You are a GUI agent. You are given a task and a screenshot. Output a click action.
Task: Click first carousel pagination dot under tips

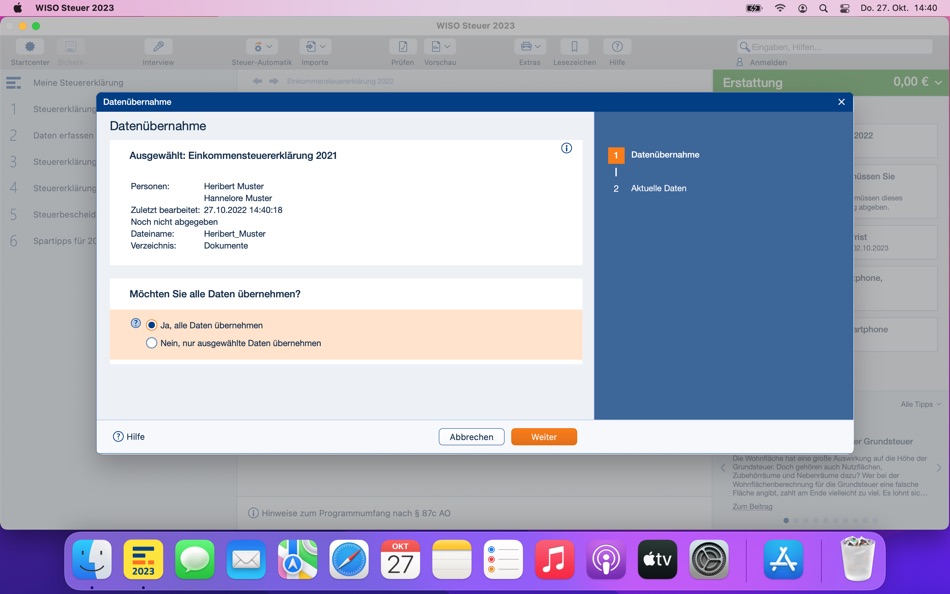pos(786,520)
